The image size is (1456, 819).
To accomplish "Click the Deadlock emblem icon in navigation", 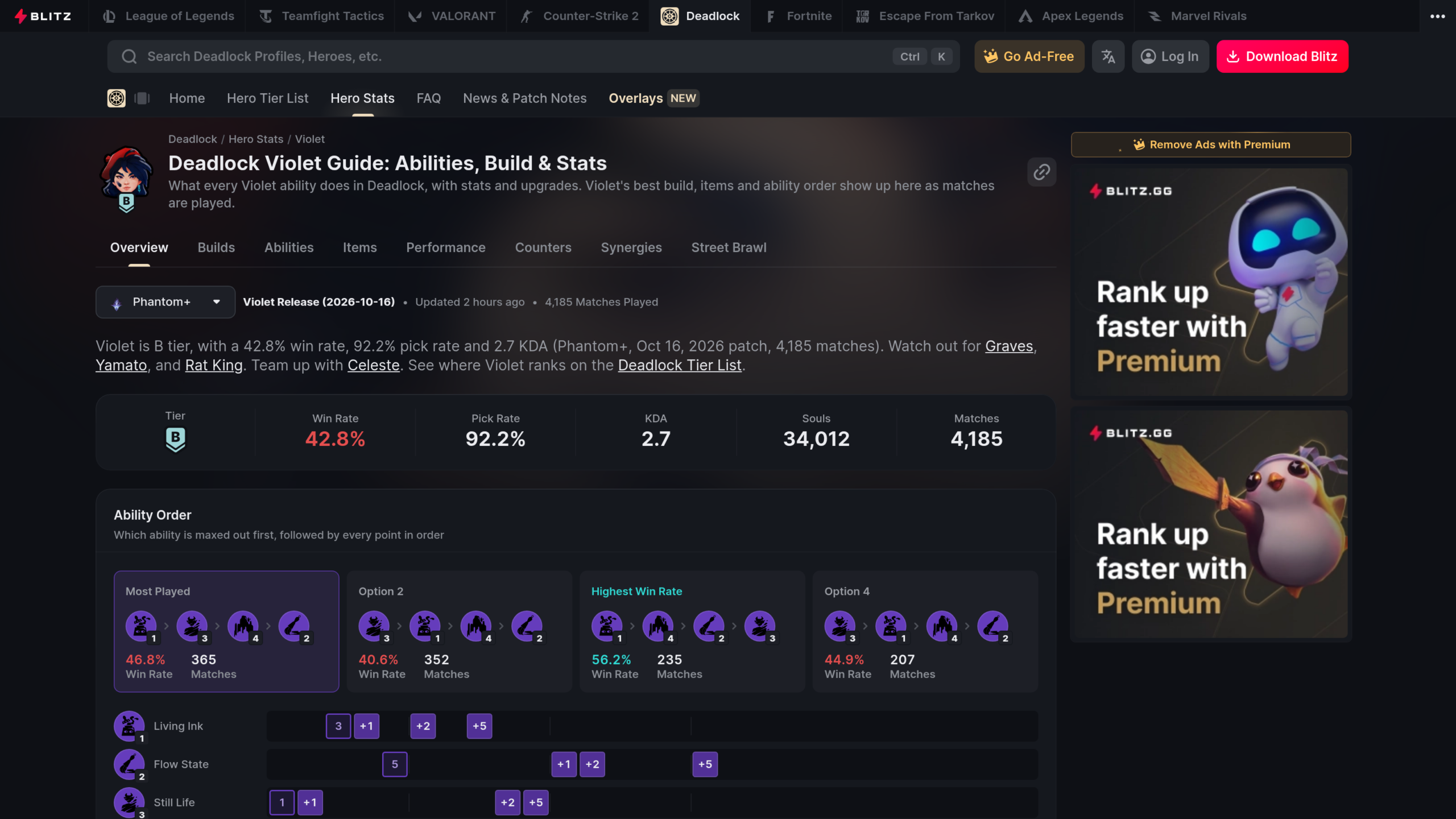I will [117, 98].
